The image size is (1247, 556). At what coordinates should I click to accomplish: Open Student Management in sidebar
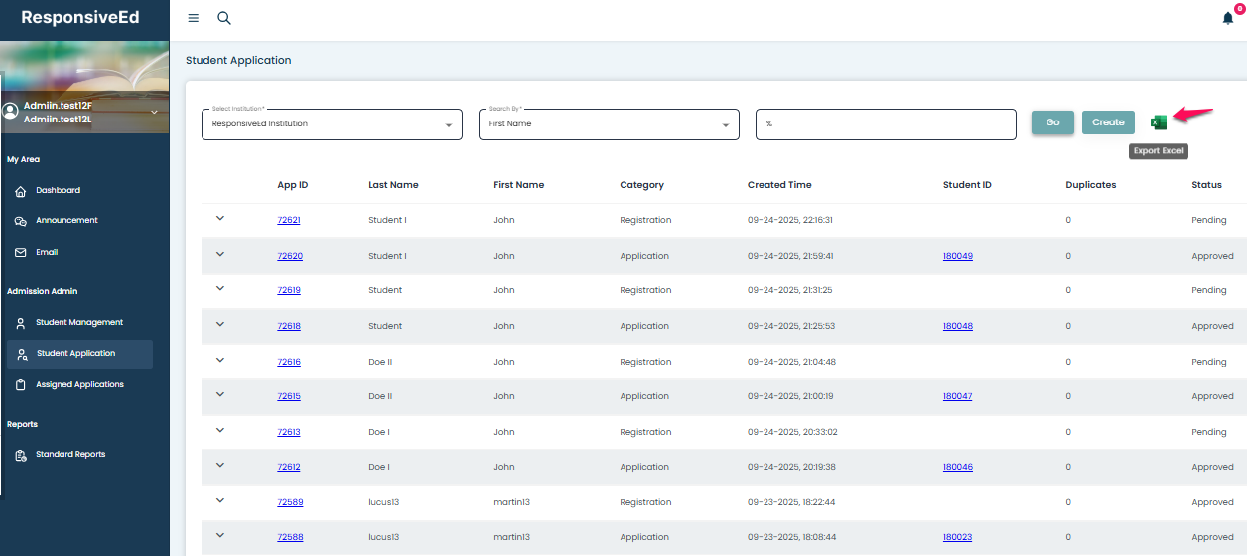click(x=79, y=323)
